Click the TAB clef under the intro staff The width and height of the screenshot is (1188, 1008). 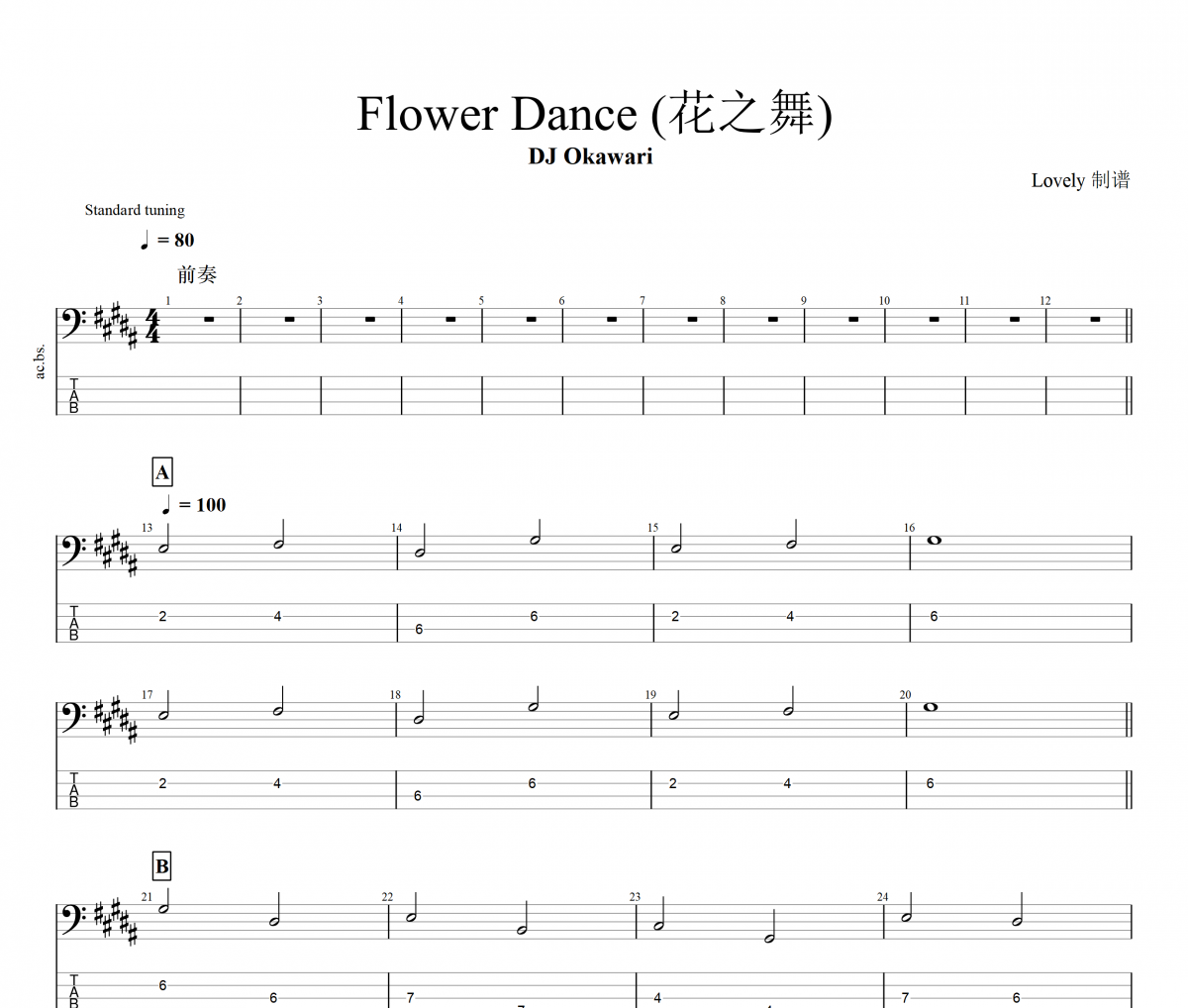click(x=73, y=395)
